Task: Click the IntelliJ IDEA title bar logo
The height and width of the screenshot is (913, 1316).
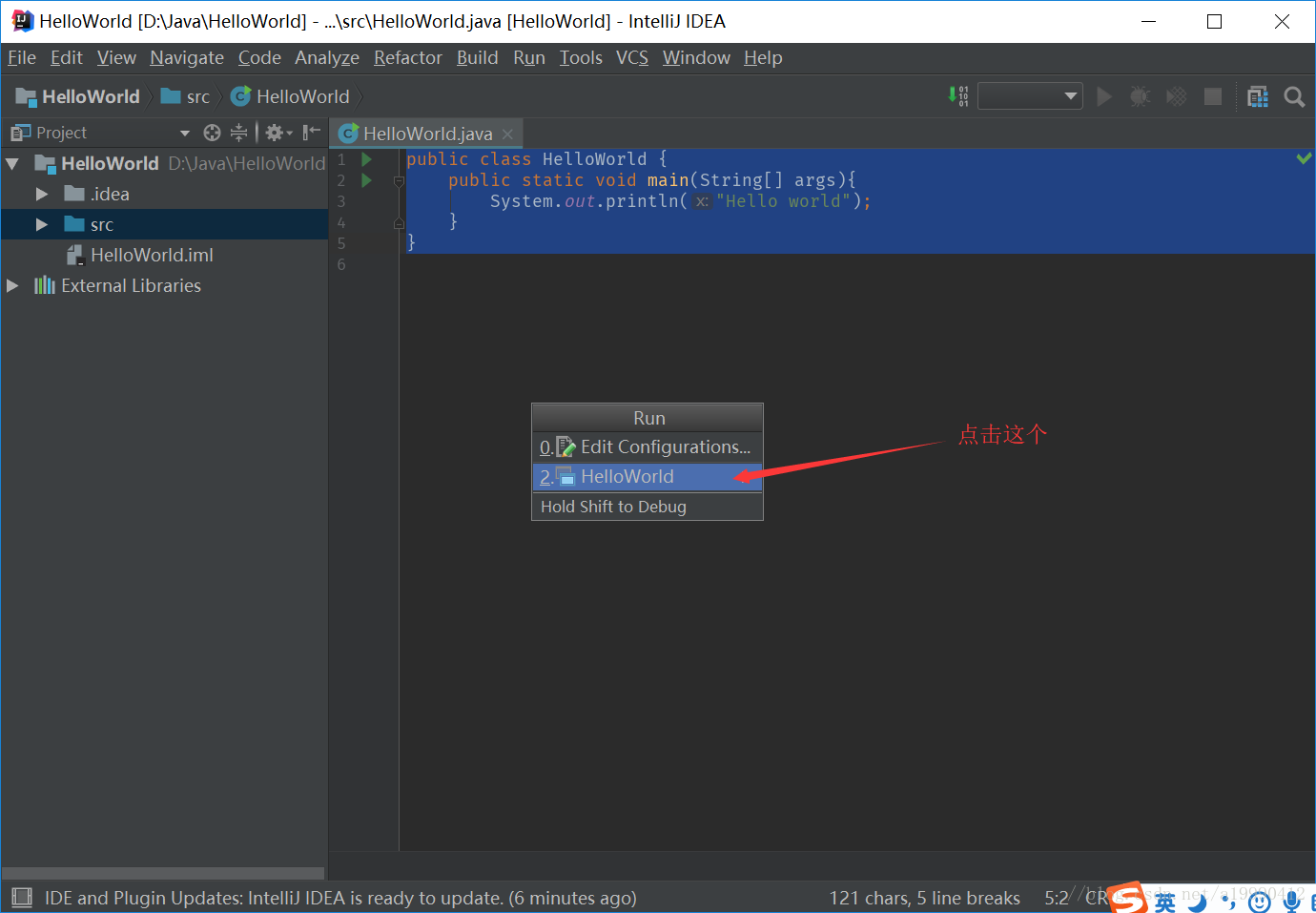Action: click(22, 21)
